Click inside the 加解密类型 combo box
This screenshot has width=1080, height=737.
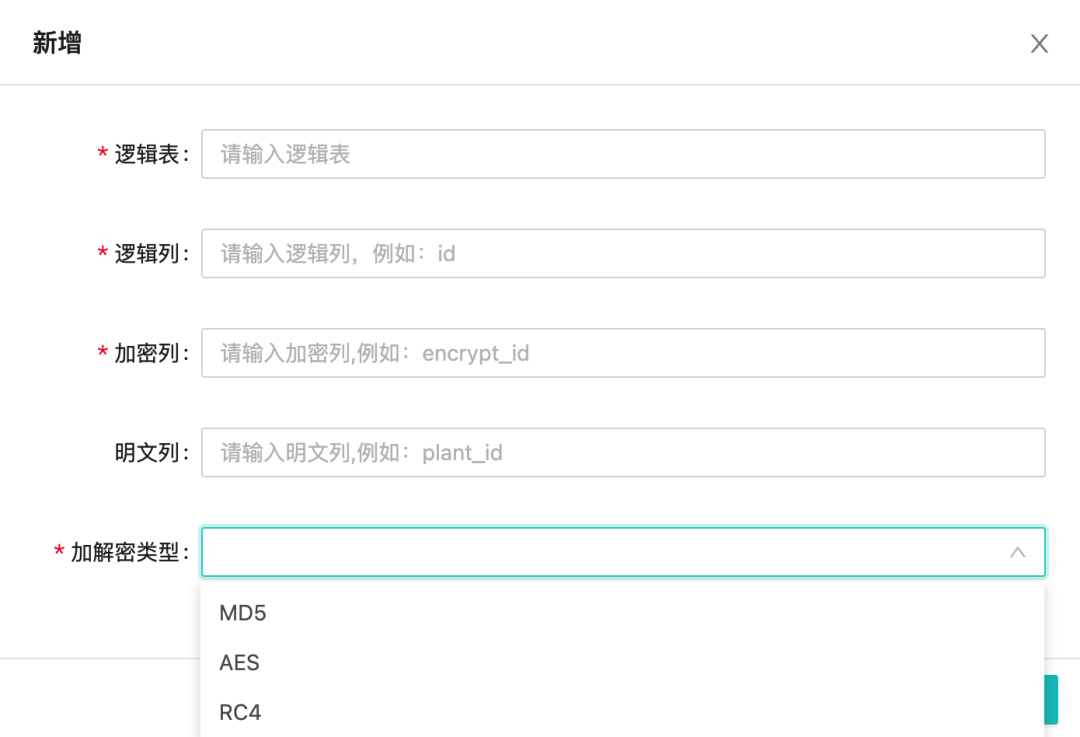(600, 552)
